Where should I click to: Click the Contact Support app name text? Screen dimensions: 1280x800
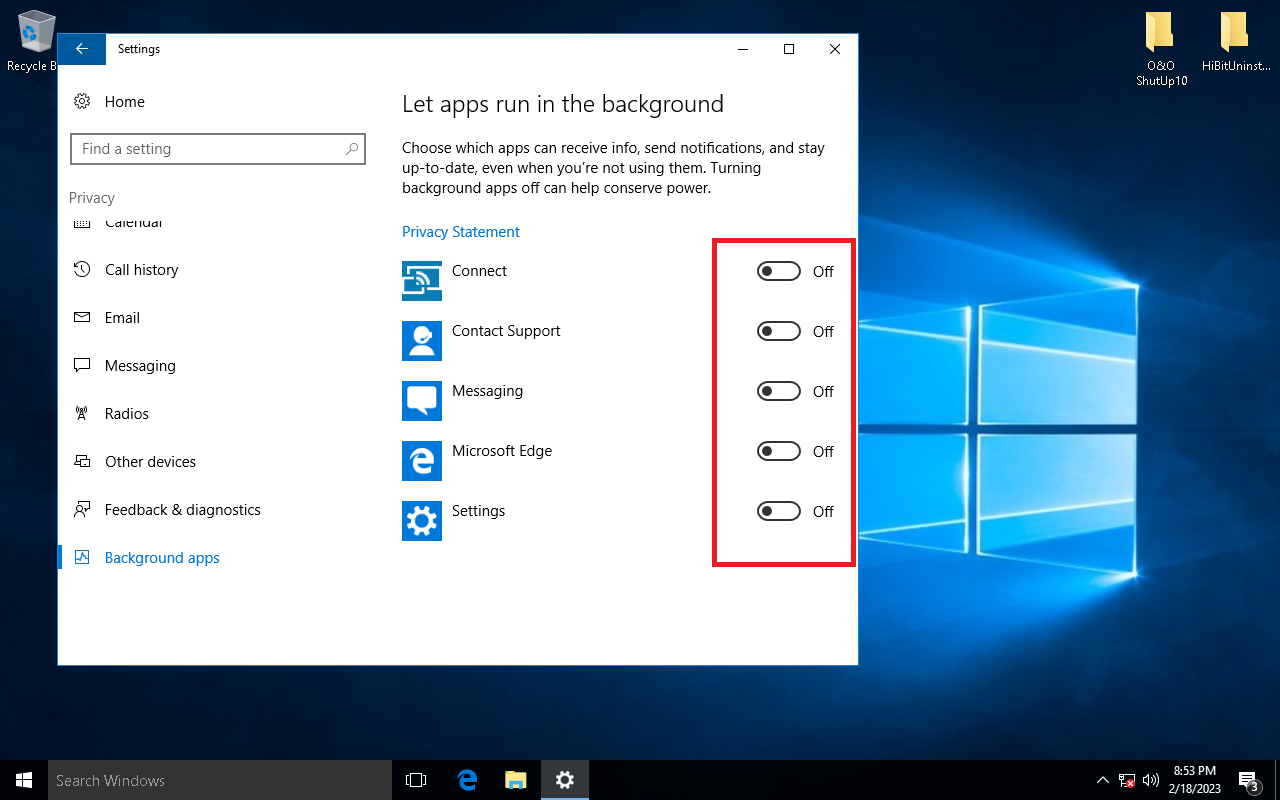point(506,331)
